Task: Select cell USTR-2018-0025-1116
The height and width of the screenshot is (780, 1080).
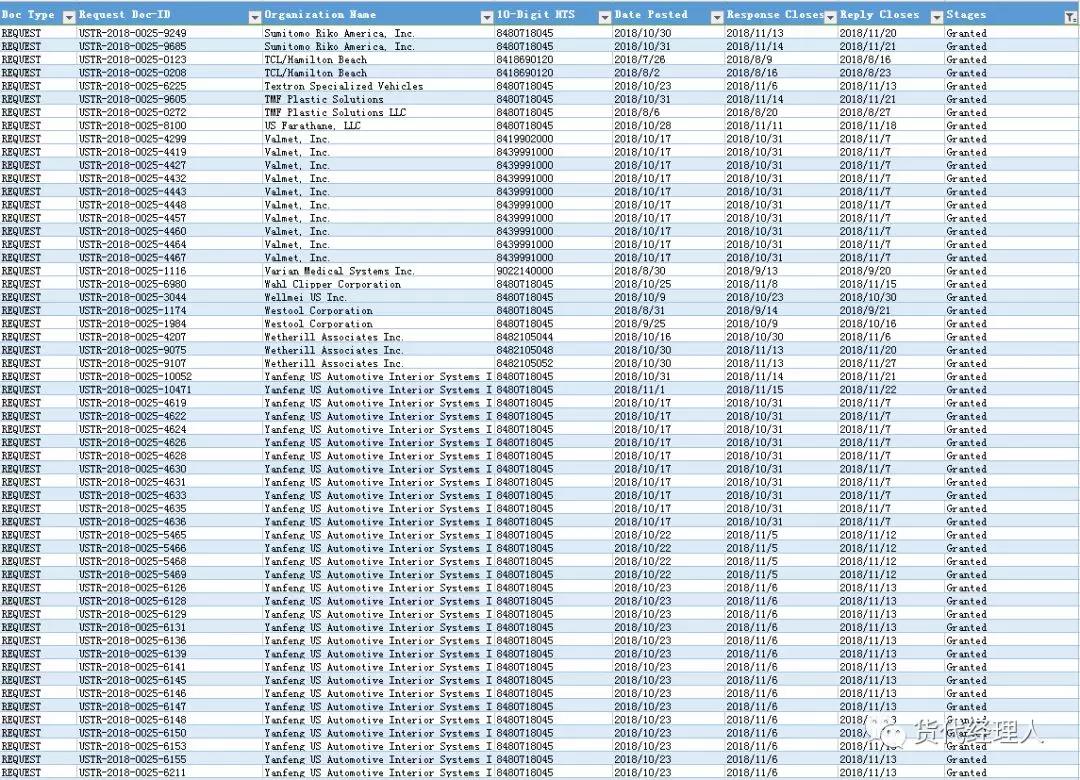Action: pyautogui.click(x=169, y=271)
